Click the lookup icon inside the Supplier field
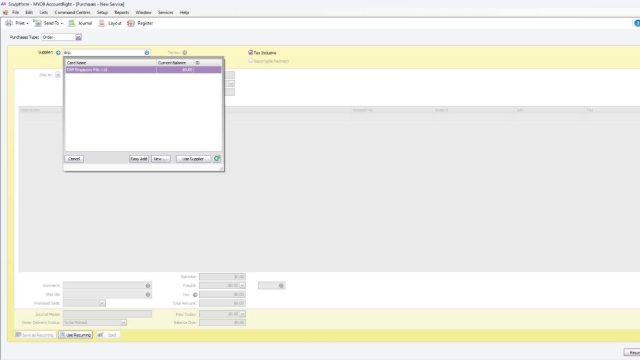The width and height of the screenshot is (640, 360). pyautogui.click(x=147, y=53)
